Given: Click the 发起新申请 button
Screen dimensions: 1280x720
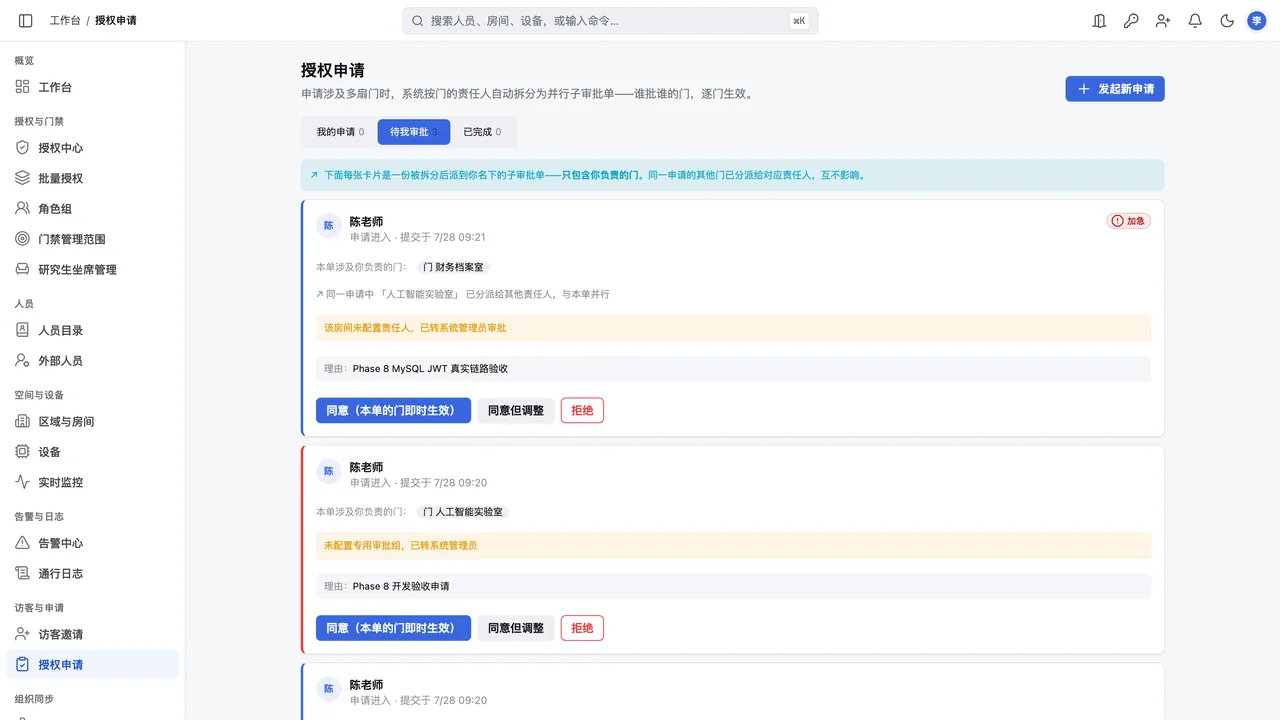Looking at the screenshot, I should (x=1115, y=89).
